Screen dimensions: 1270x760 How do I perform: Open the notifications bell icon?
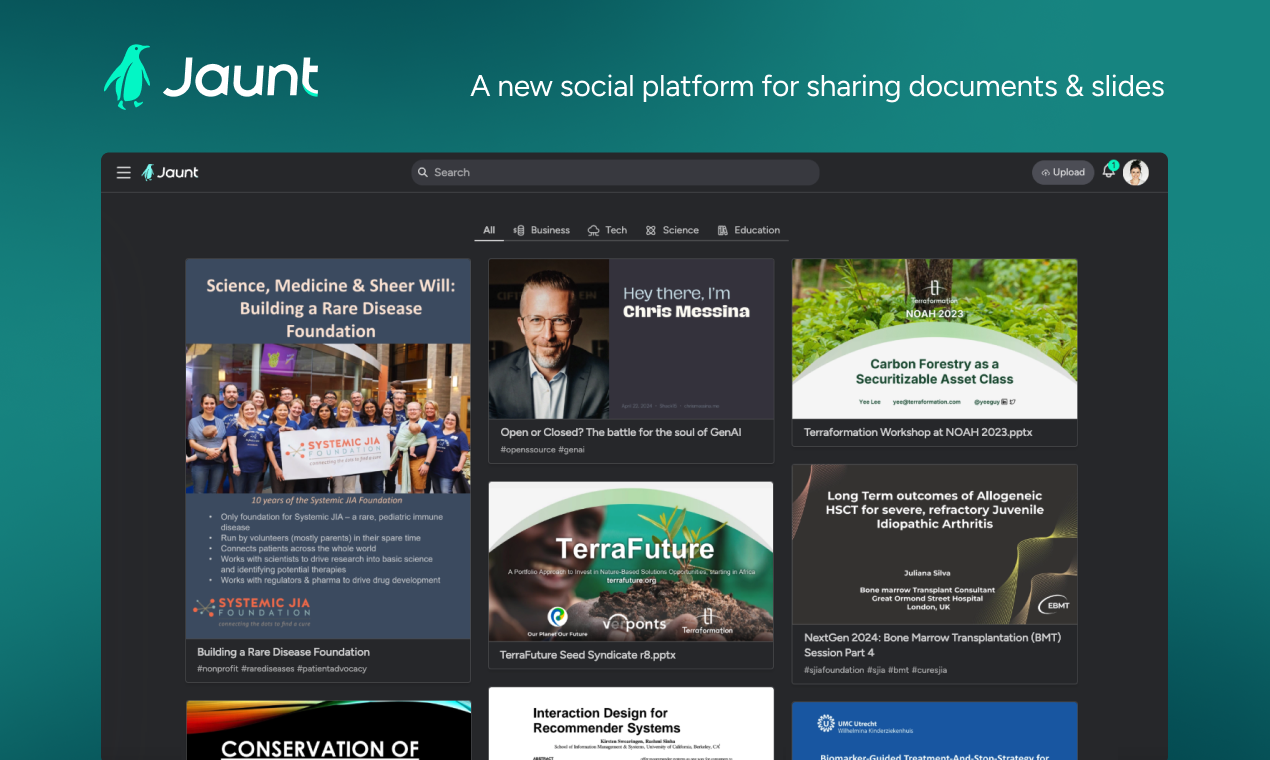(1108, 171)
